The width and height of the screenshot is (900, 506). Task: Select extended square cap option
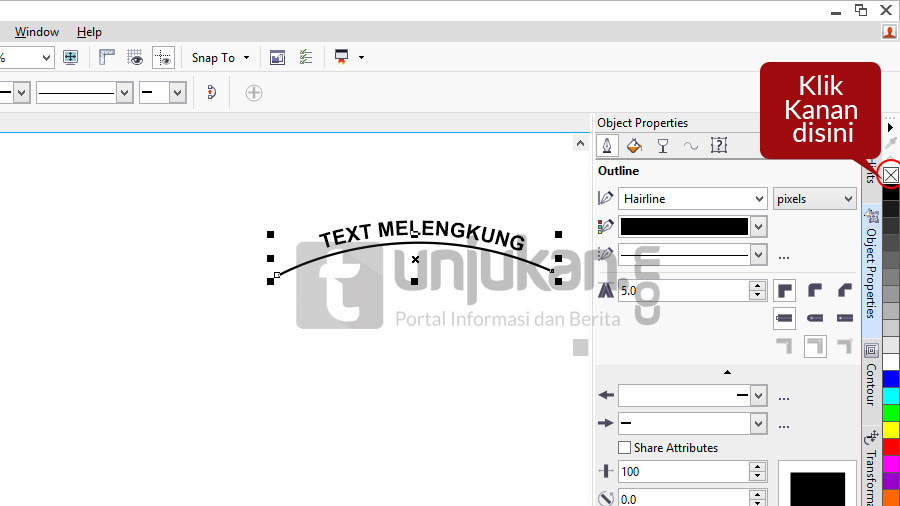point(844,318)
